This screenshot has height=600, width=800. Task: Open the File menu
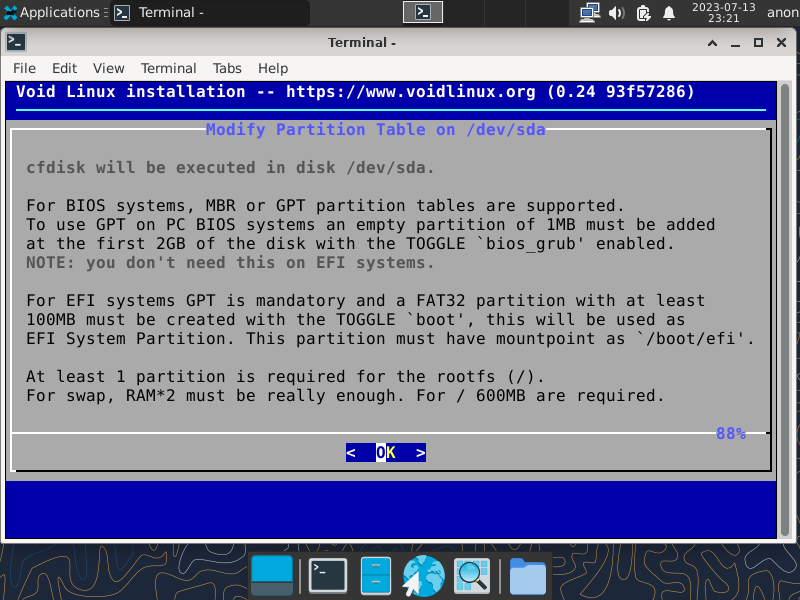[24, 68]
